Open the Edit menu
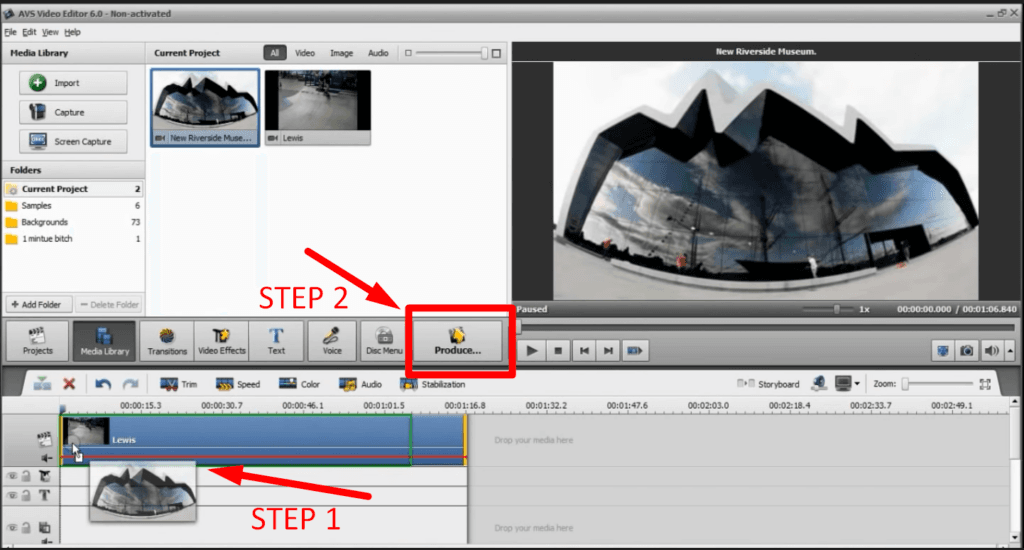This screenshot has height=550, width=1024. [x=29, y=32]
